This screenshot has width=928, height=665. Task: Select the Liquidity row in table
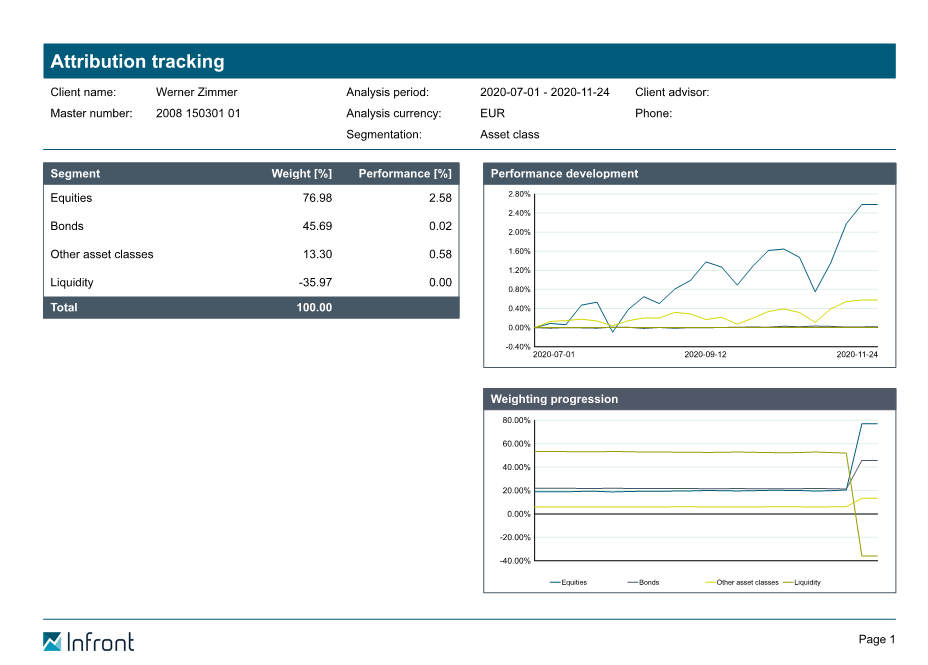250,282
